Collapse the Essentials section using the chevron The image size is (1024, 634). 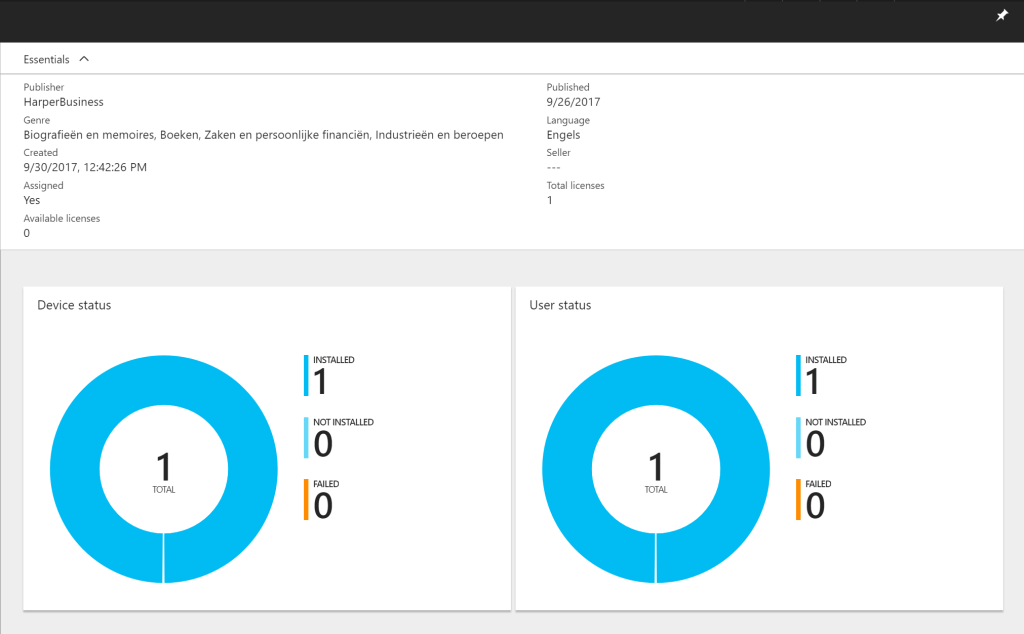point(84,59)
